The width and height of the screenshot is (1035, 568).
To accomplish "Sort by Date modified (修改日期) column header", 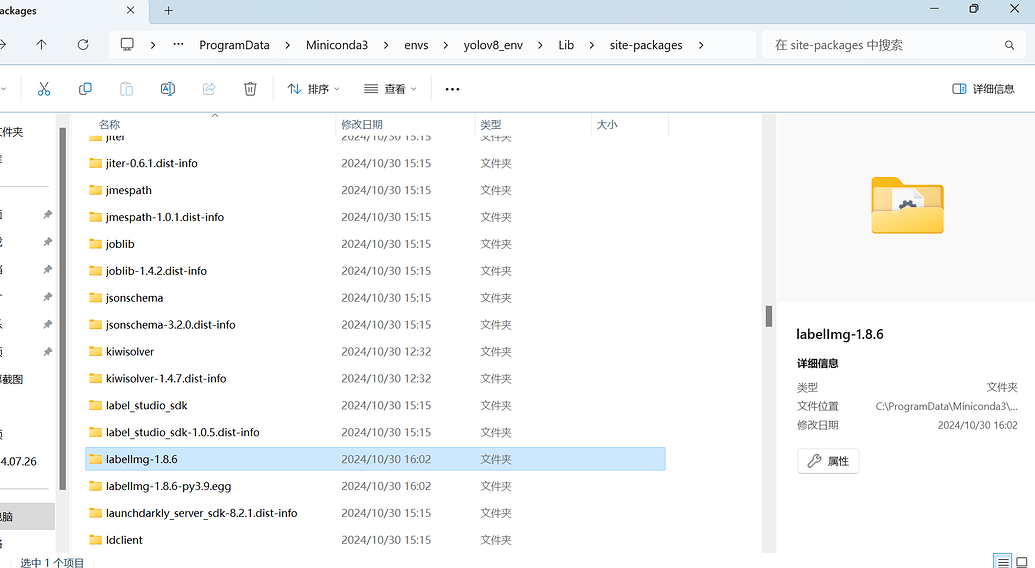I will [362, 124].
